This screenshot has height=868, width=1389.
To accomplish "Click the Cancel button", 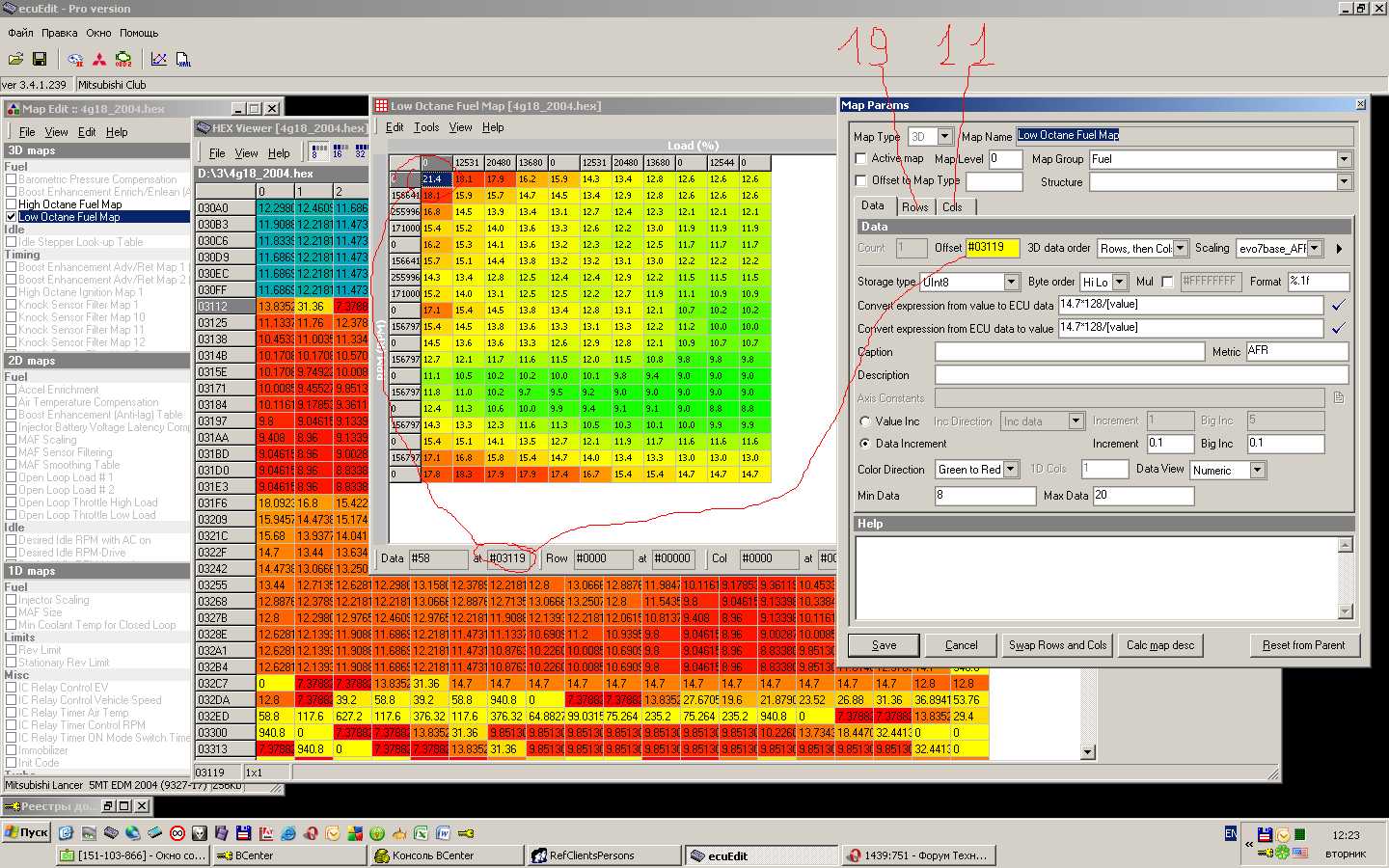I will coord(961,645).
